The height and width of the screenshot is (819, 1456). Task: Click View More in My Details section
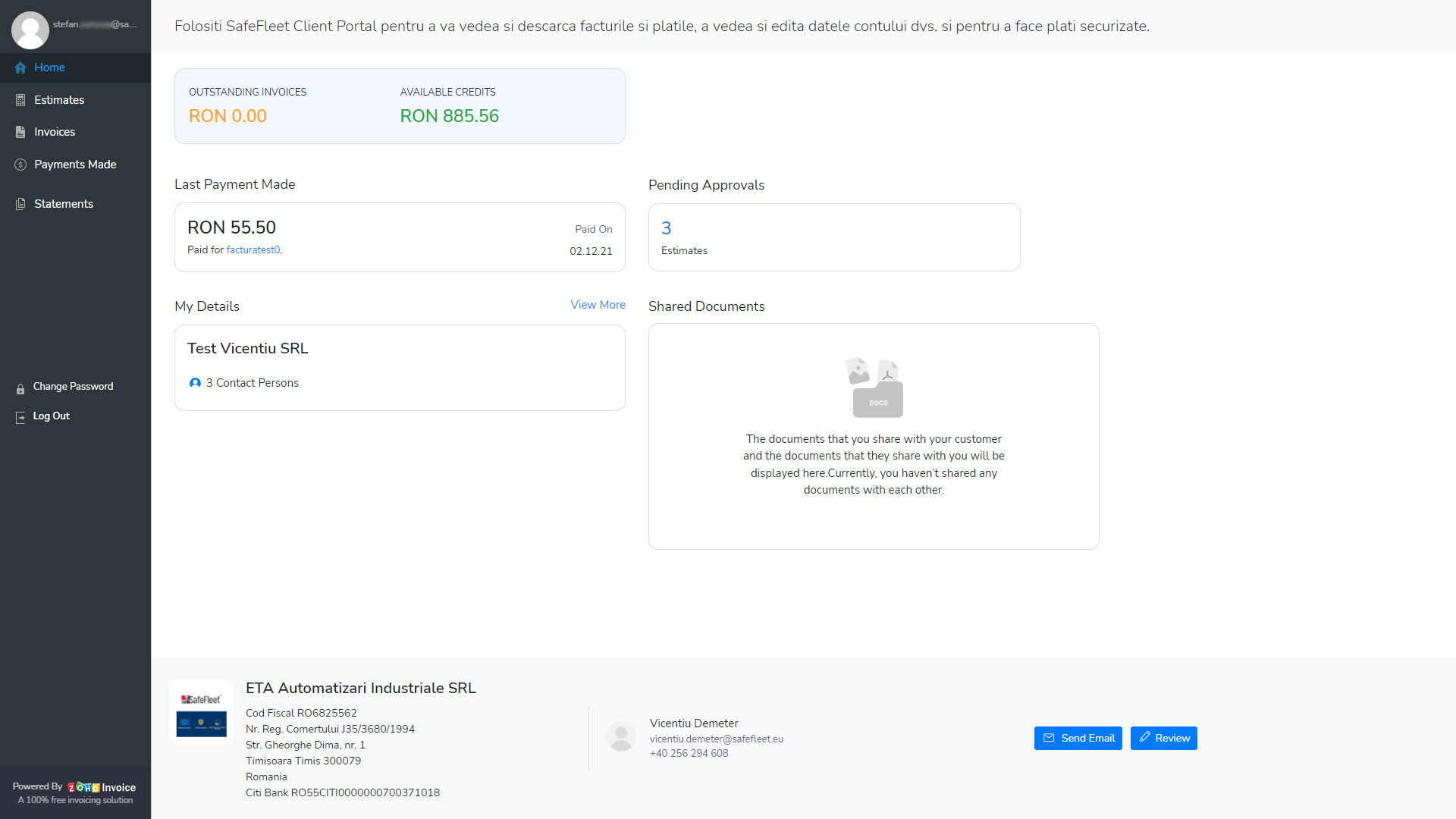[598, 305]
